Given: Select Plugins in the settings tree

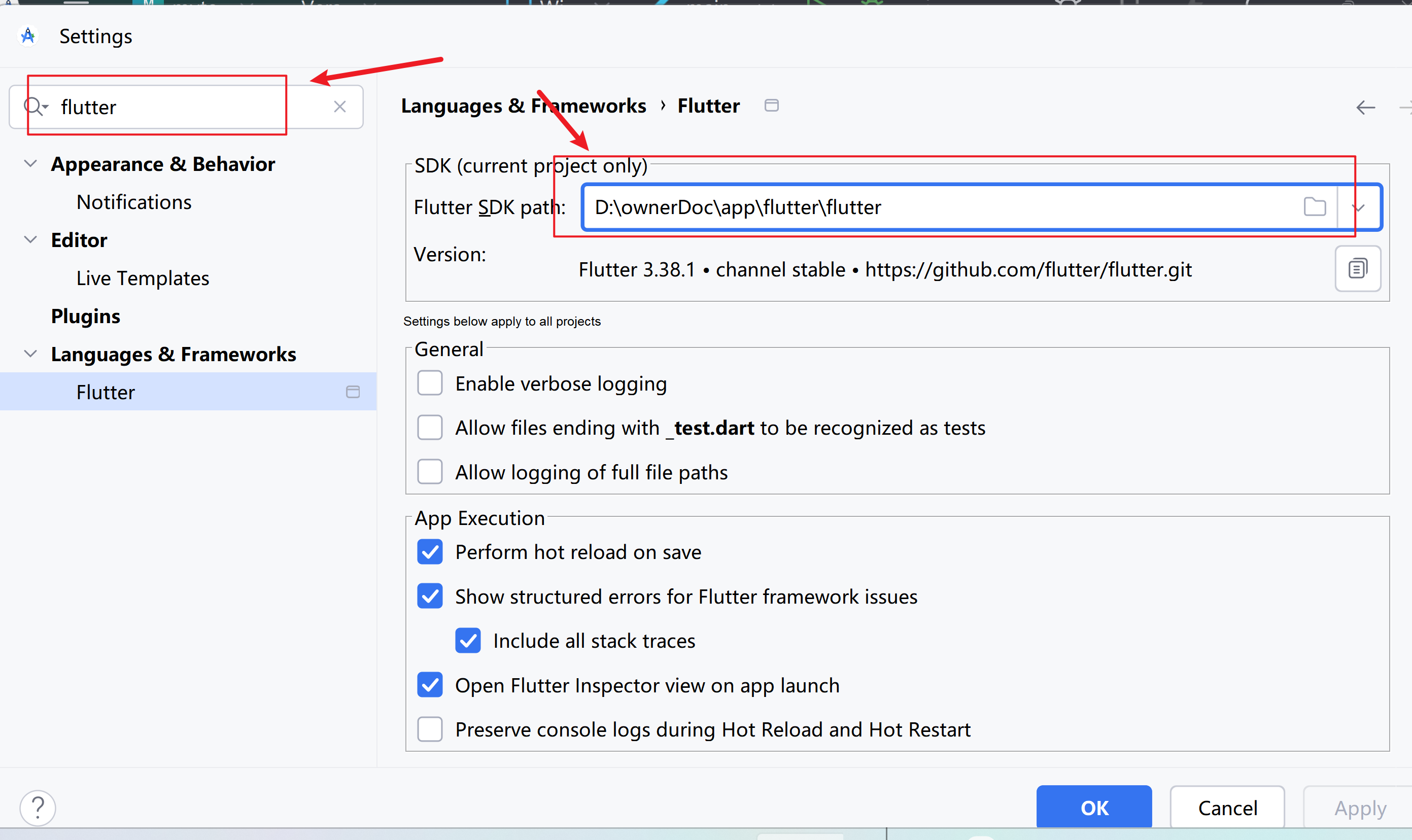Looking at the screenshot, I should tap(85, 316).
